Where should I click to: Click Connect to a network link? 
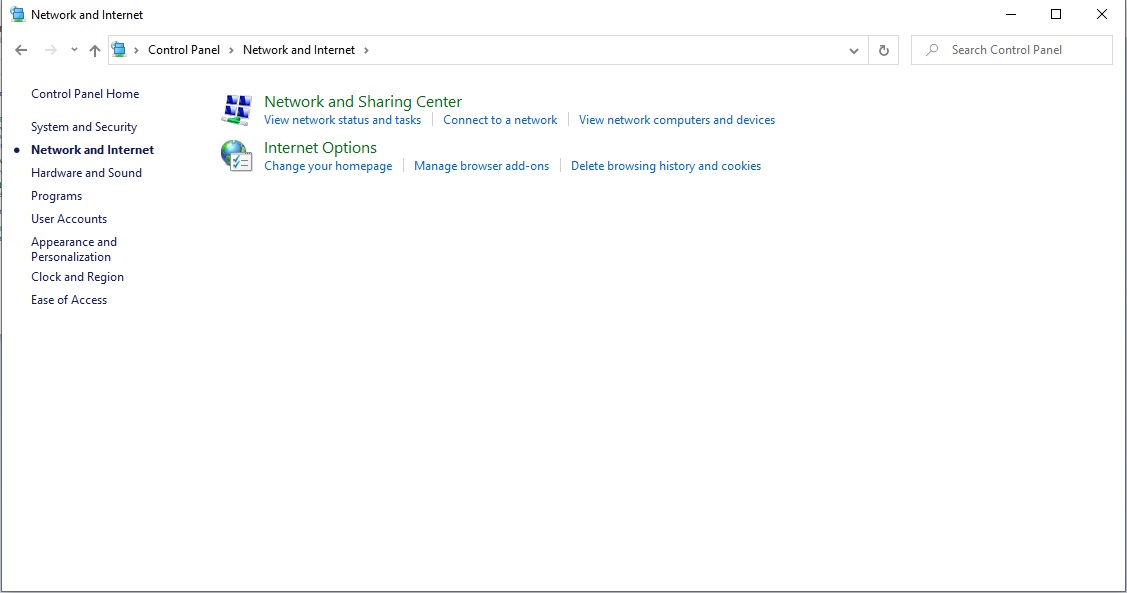[x=500, y=120]
